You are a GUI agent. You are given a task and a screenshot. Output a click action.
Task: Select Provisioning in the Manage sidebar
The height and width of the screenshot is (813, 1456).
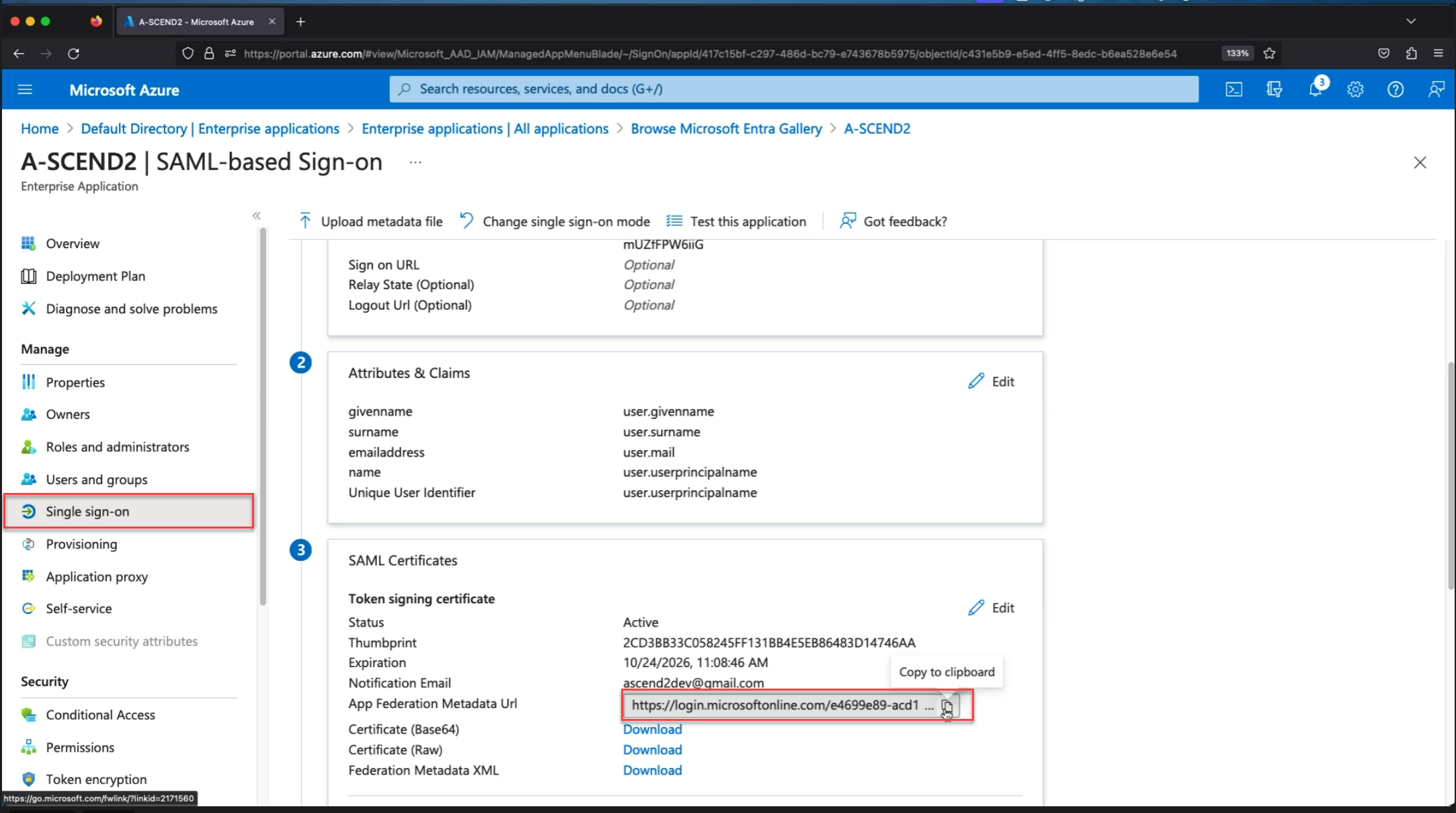[81, 543]
